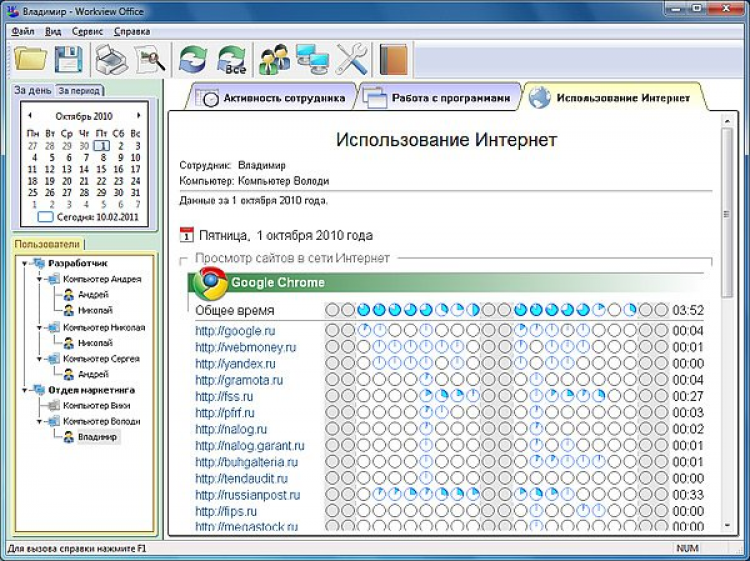This screenshot has height=561, width=750.
Task: Click the Google Chrome logo icon
Action: coord(210,283)
